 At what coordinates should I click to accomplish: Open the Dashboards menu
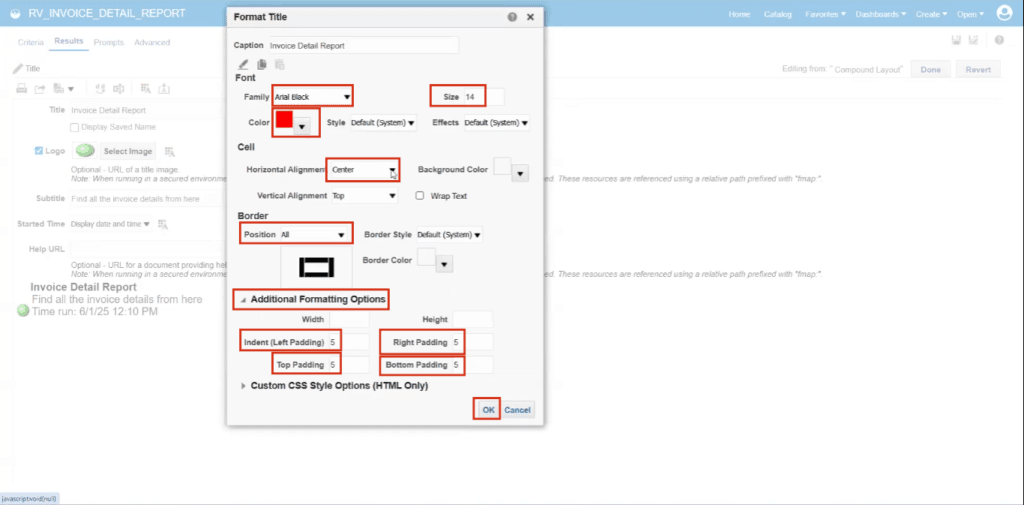click(x=881, y=14)
